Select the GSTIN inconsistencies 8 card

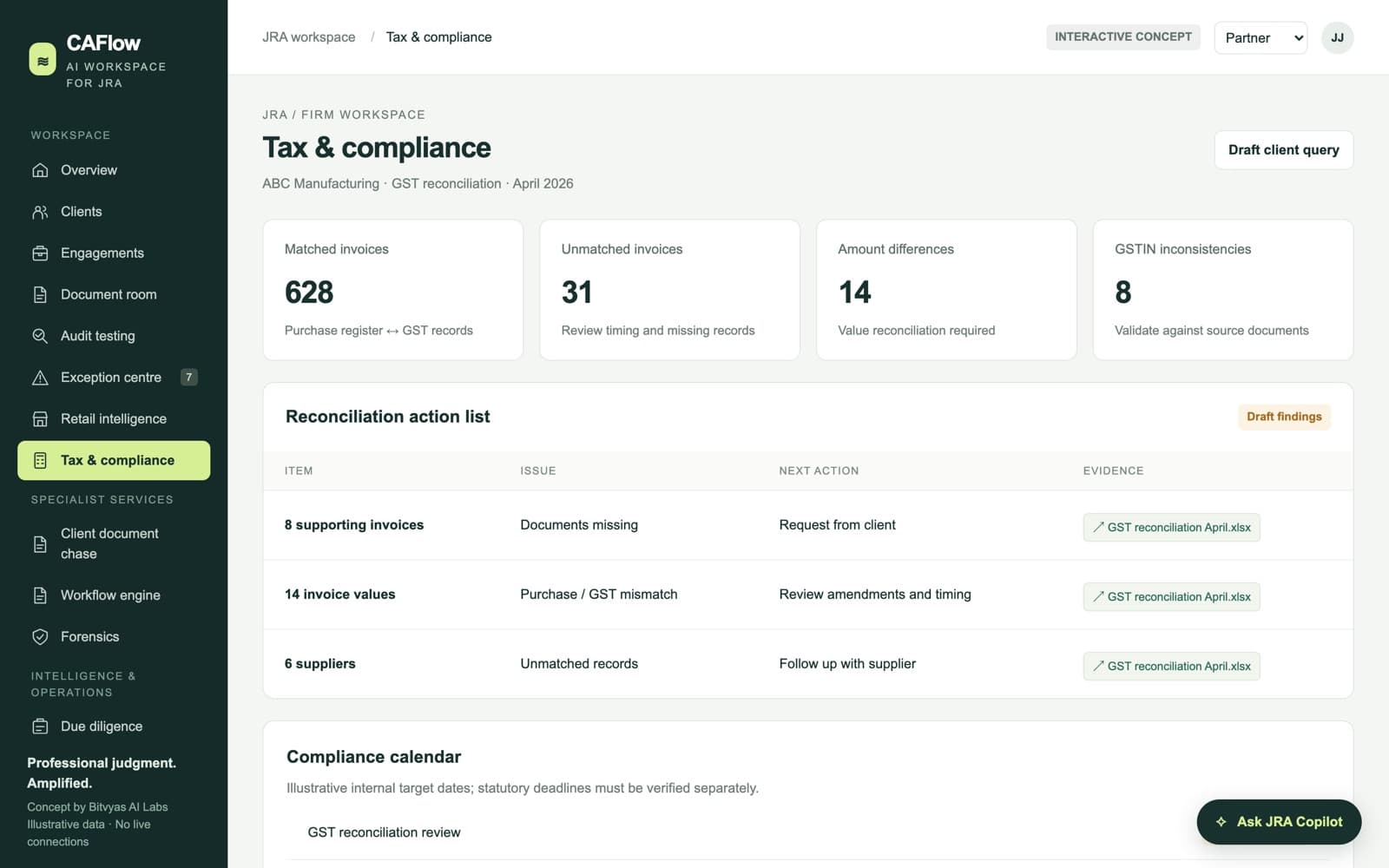coord(1223,290)
